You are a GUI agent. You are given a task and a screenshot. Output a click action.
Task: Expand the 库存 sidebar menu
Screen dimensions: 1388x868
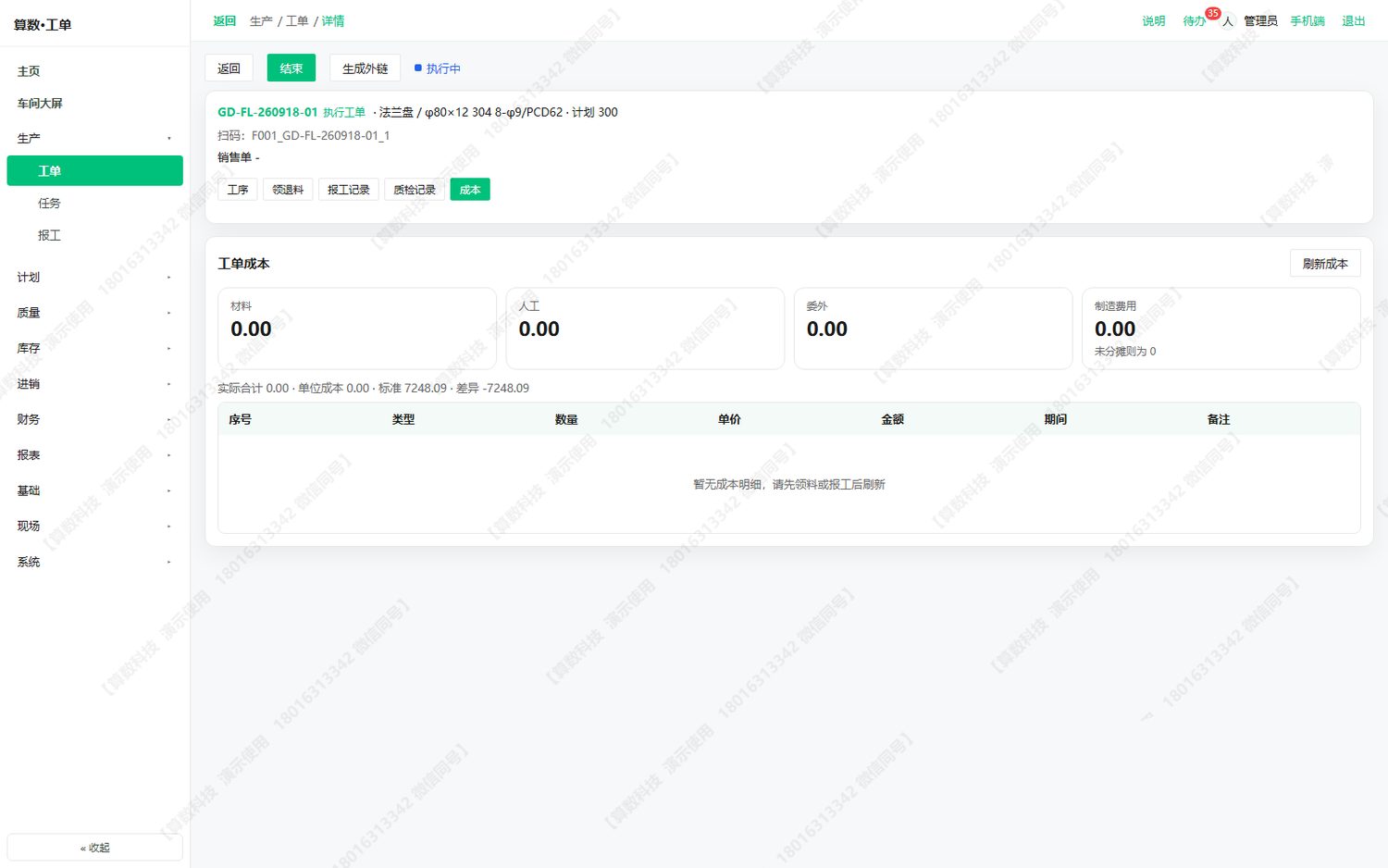click(x=94, y=349)
